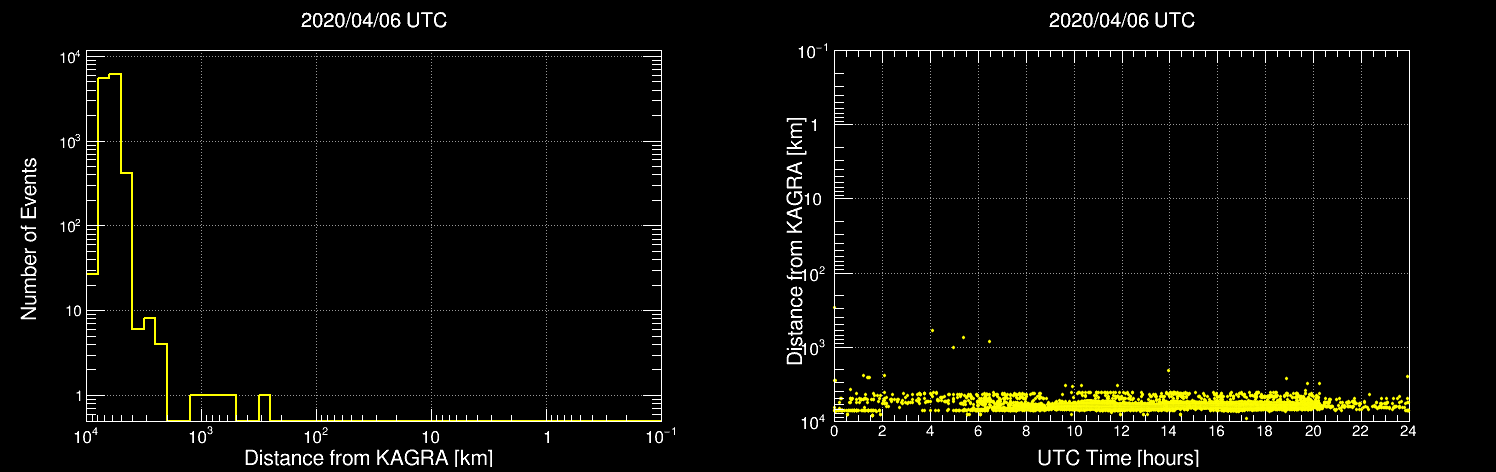Pick the hour 2 tick on the UTC Time axis
Viewport: 1496px width, 472px height.
pyautogui.click(x=882, y=431)
